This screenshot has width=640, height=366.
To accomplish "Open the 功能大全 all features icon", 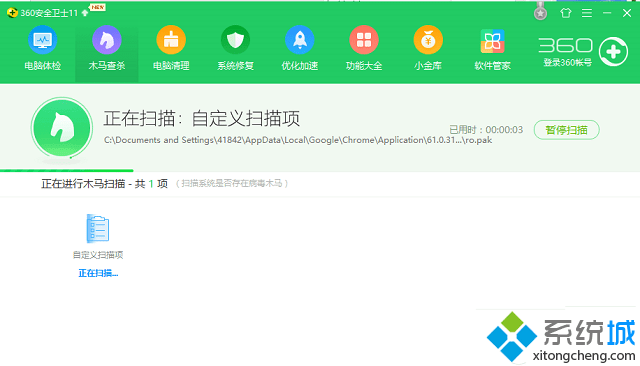I will coord(364,40).
